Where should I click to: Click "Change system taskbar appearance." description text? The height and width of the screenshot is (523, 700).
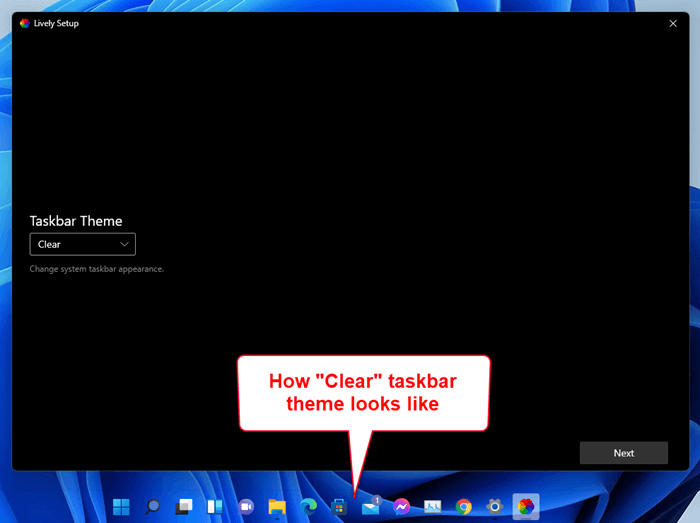coord(96,269)
